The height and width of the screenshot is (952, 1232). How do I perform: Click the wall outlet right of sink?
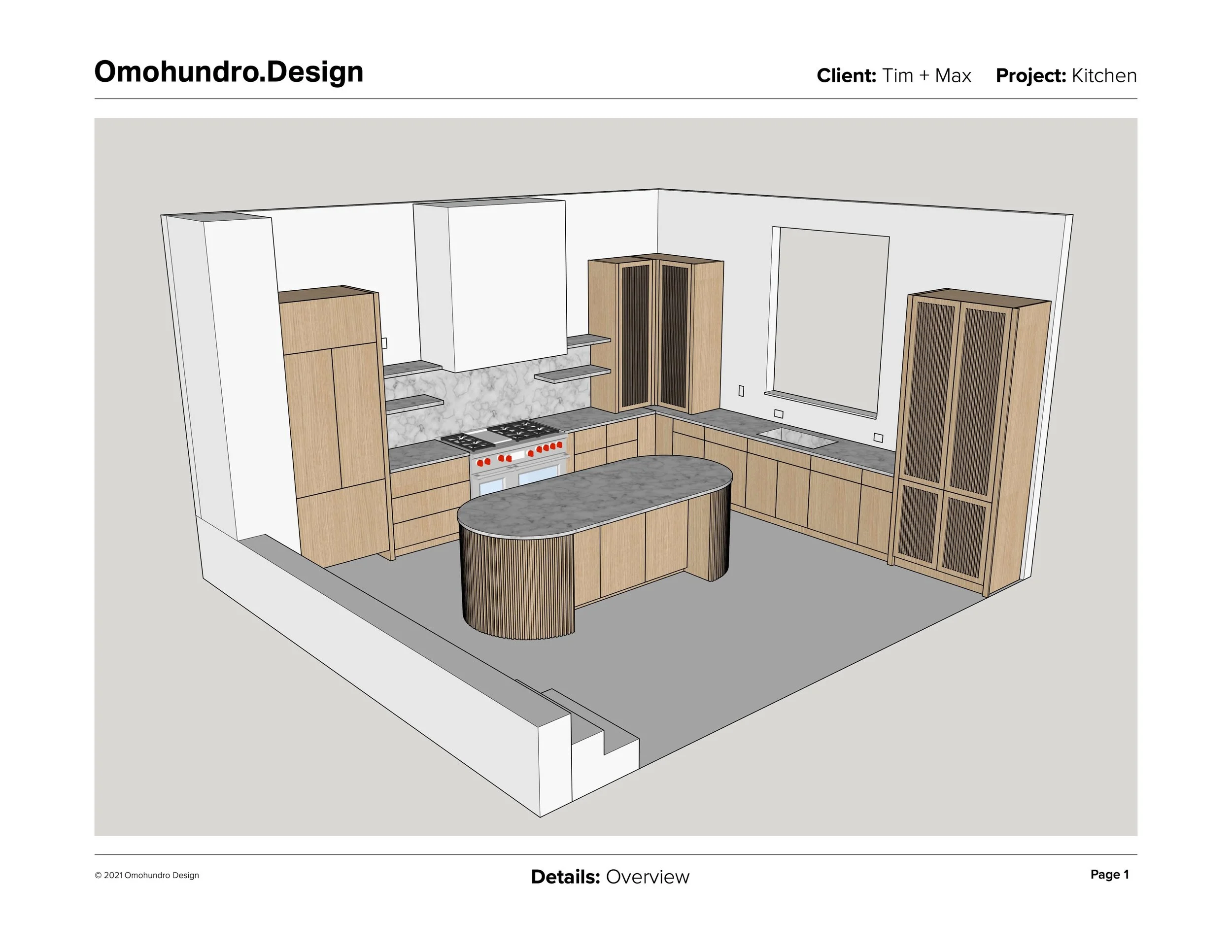[878, 437]
